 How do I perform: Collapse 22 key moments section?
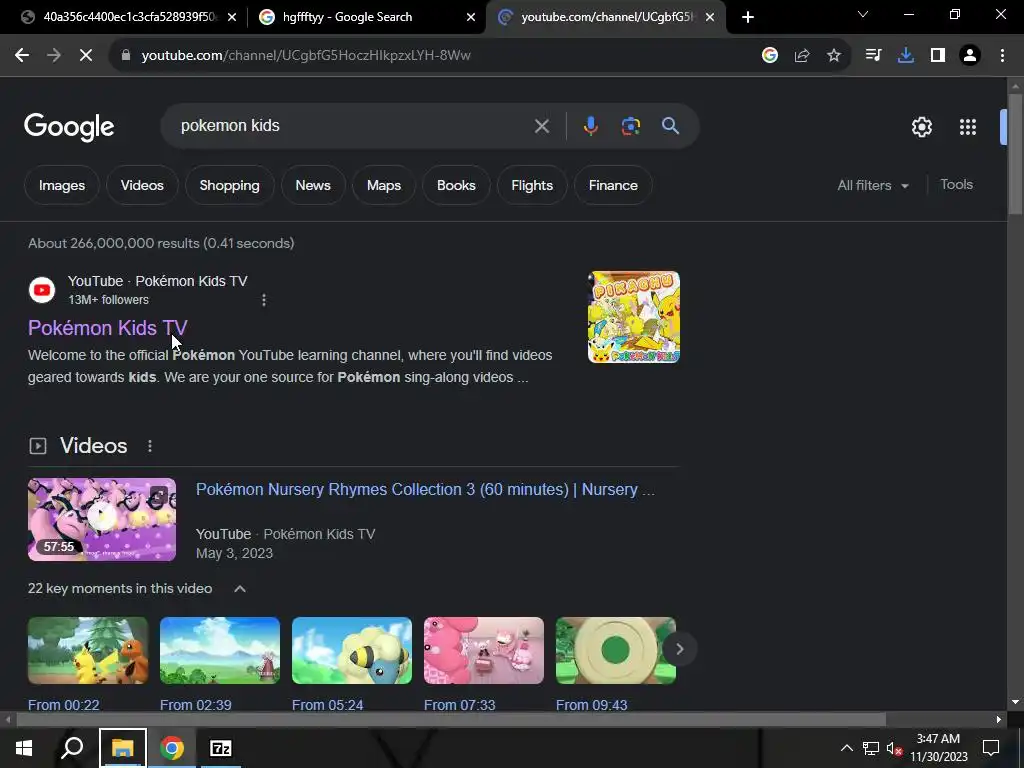tap(240, 588)
